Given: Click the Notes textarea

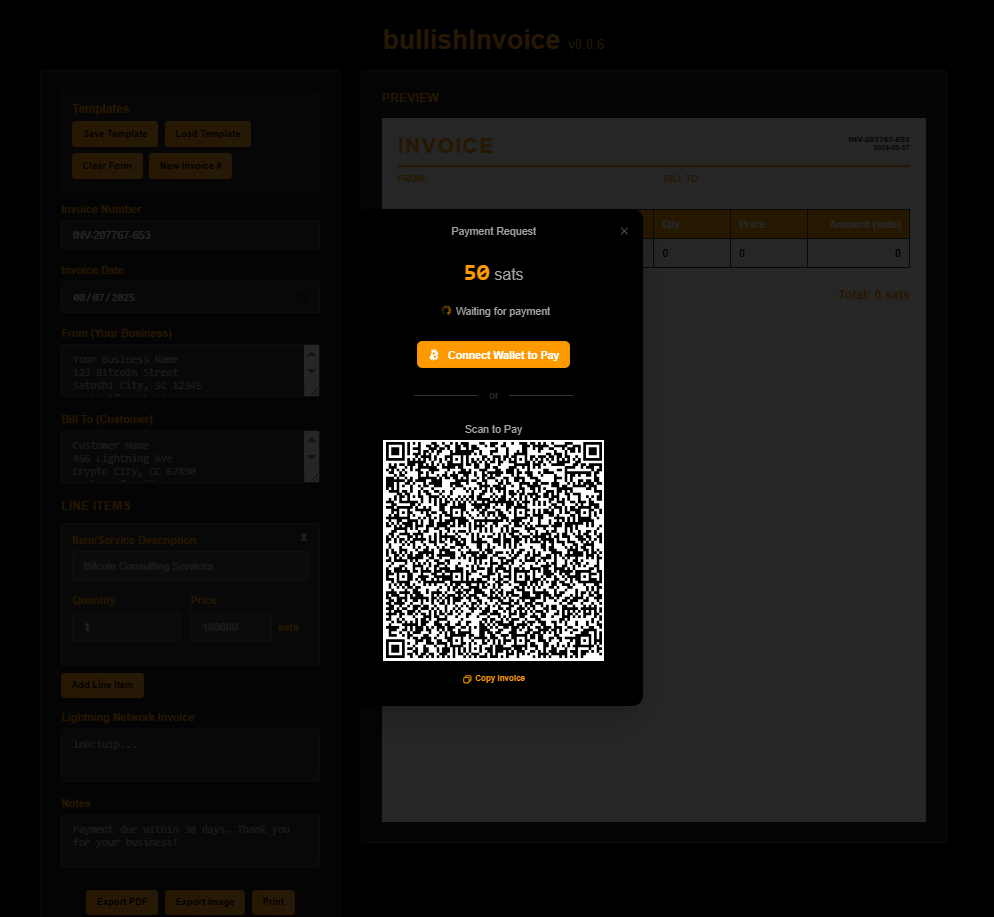Looking at the screenshot, I should 190,841.
